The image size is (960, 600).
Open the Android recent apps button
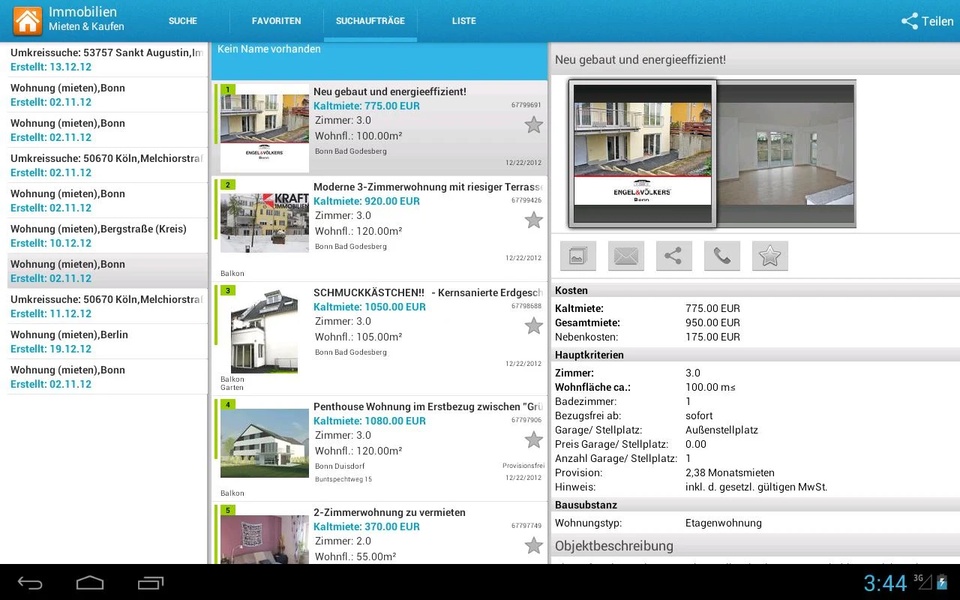coord(151,583)
